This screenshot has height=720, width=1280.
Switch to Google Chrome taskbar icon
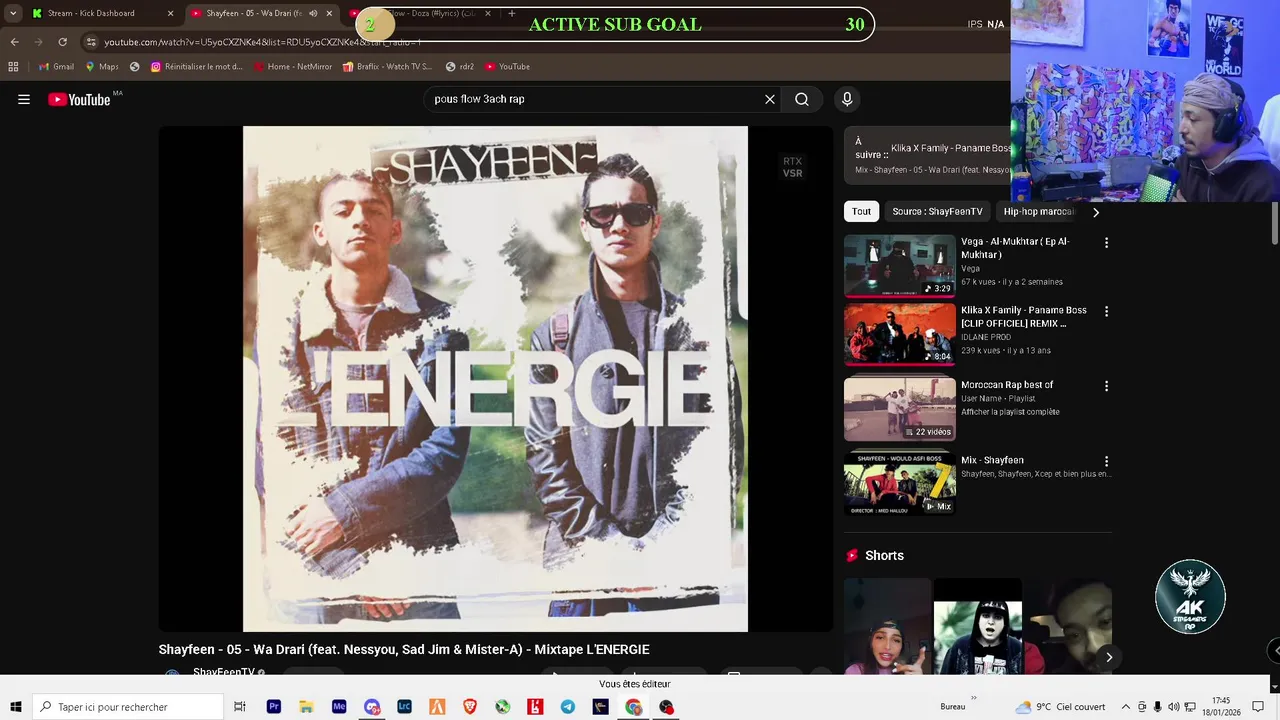pos(633,707)
